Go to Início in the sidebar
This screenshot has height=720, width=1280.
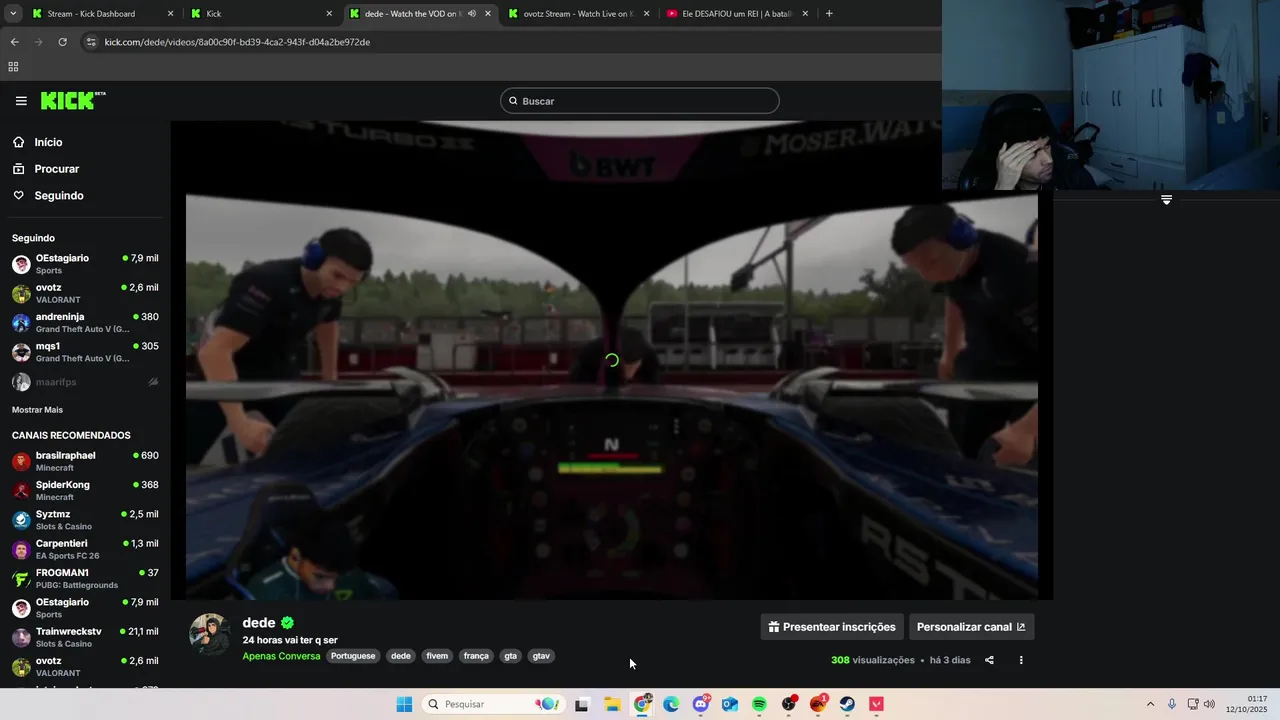(x=48, y=142)
